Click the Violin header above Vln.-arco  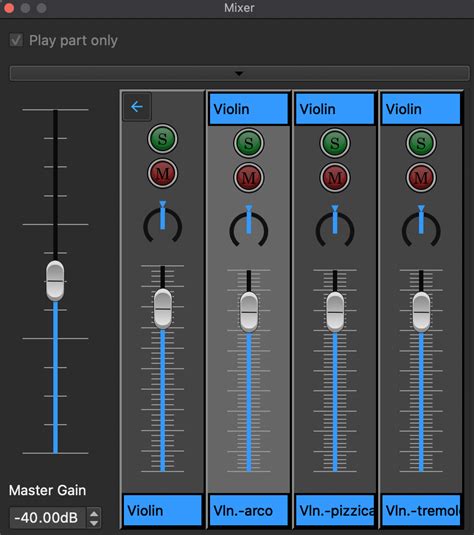click(x=249, y=109)
